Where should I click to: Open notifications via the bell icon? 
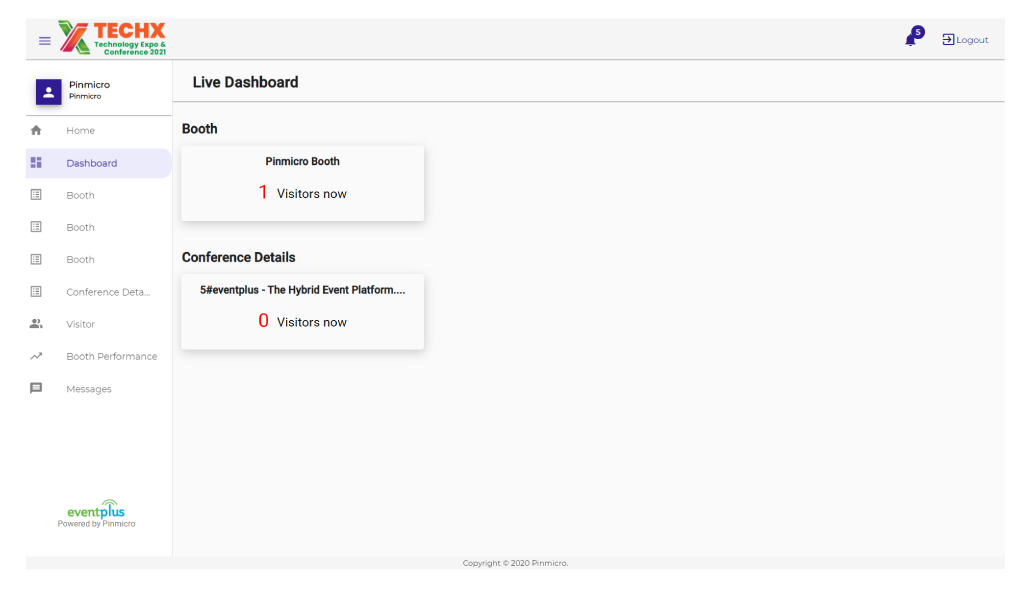click(x=908, y=40)
